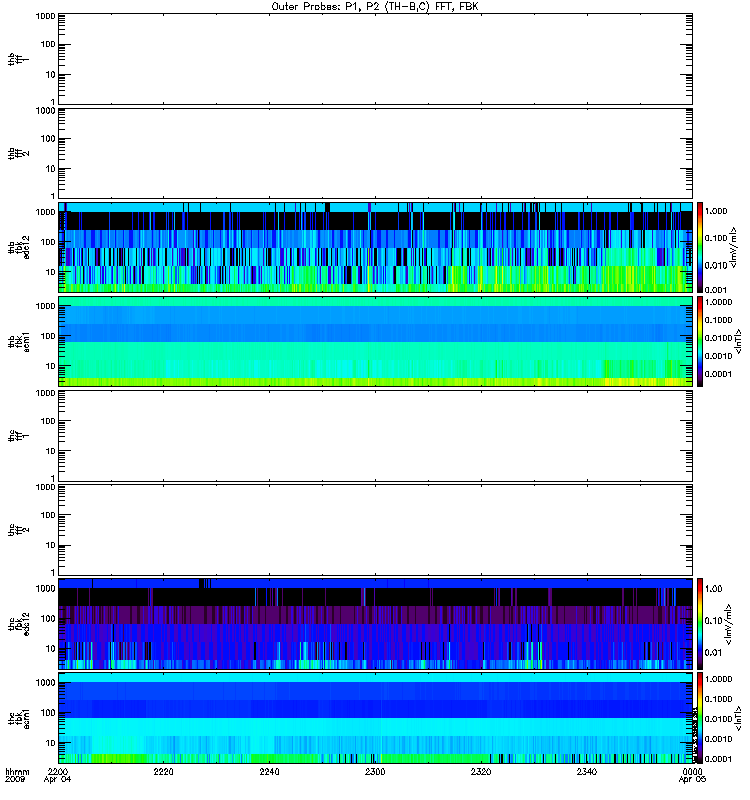Image resolution: width=750 pixels, height=800 pixels.
Task: Click the plot title 'Outer Probes: P1, P2 (TH-B,C) FFT, FBK'
Action: point(374,7)
